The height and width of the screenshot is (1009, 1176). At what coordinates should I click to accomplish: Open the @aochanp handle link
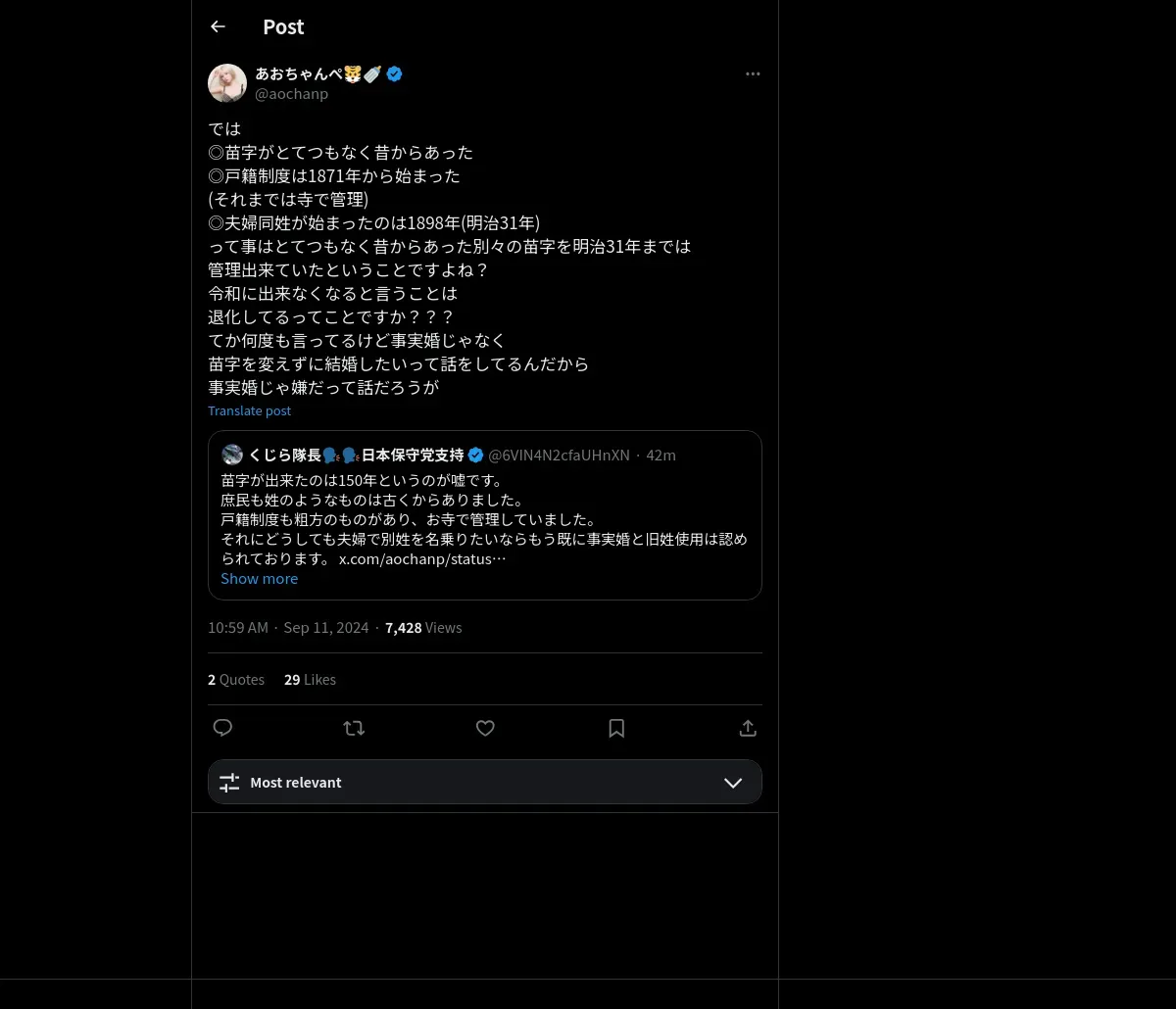(291, 94)
